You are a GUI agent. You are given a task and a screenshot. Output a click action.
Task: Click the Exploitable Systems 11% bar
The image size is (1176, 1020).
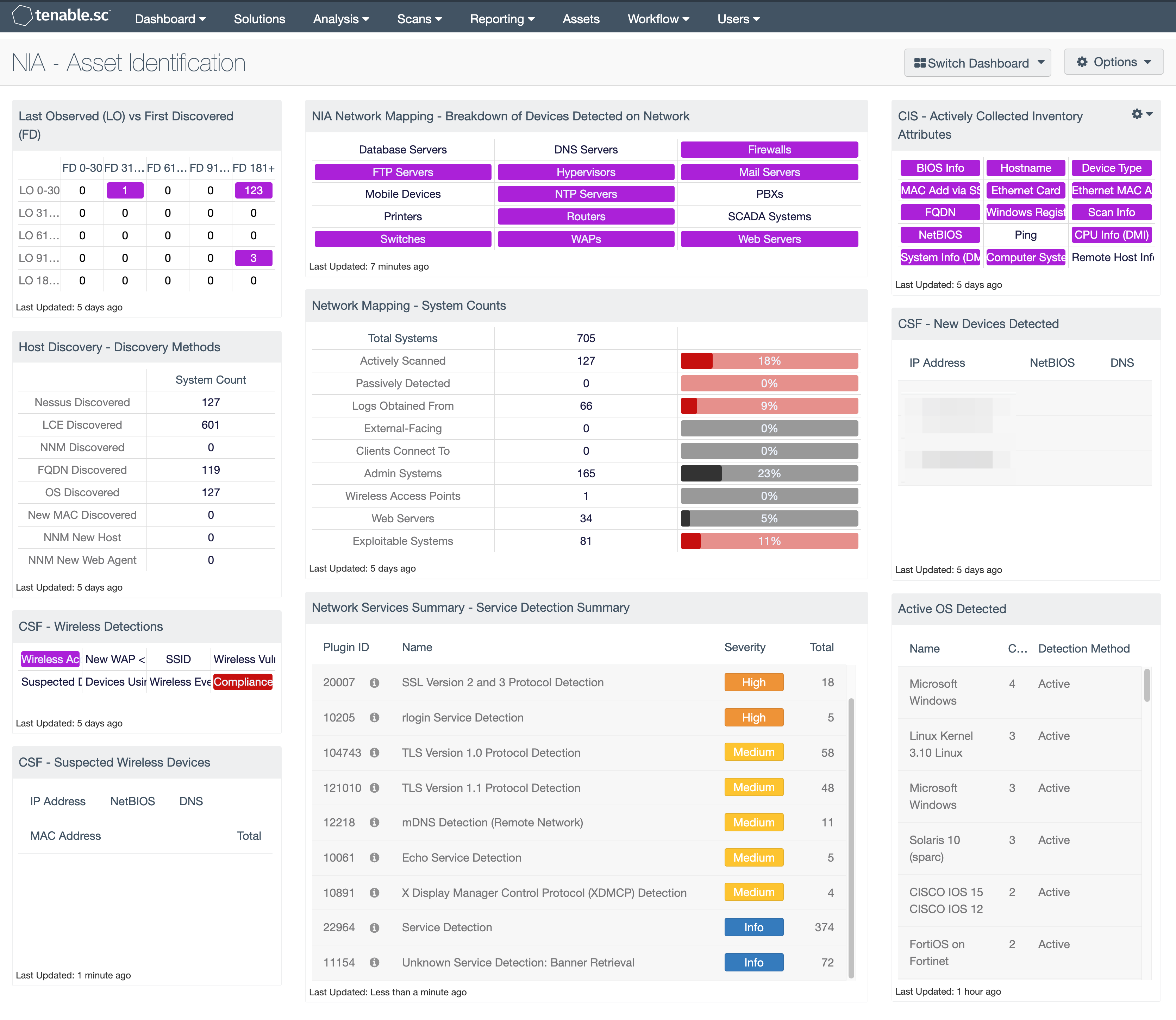[x=769, y=541]
